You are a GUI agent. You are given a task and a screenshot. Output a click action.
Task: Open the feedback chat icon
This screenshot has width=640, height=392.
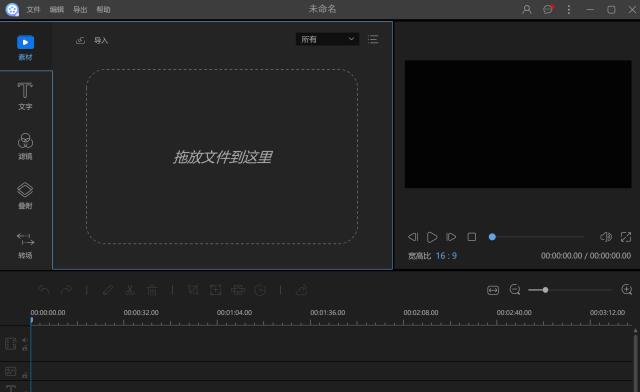click(x=548, y=9)
